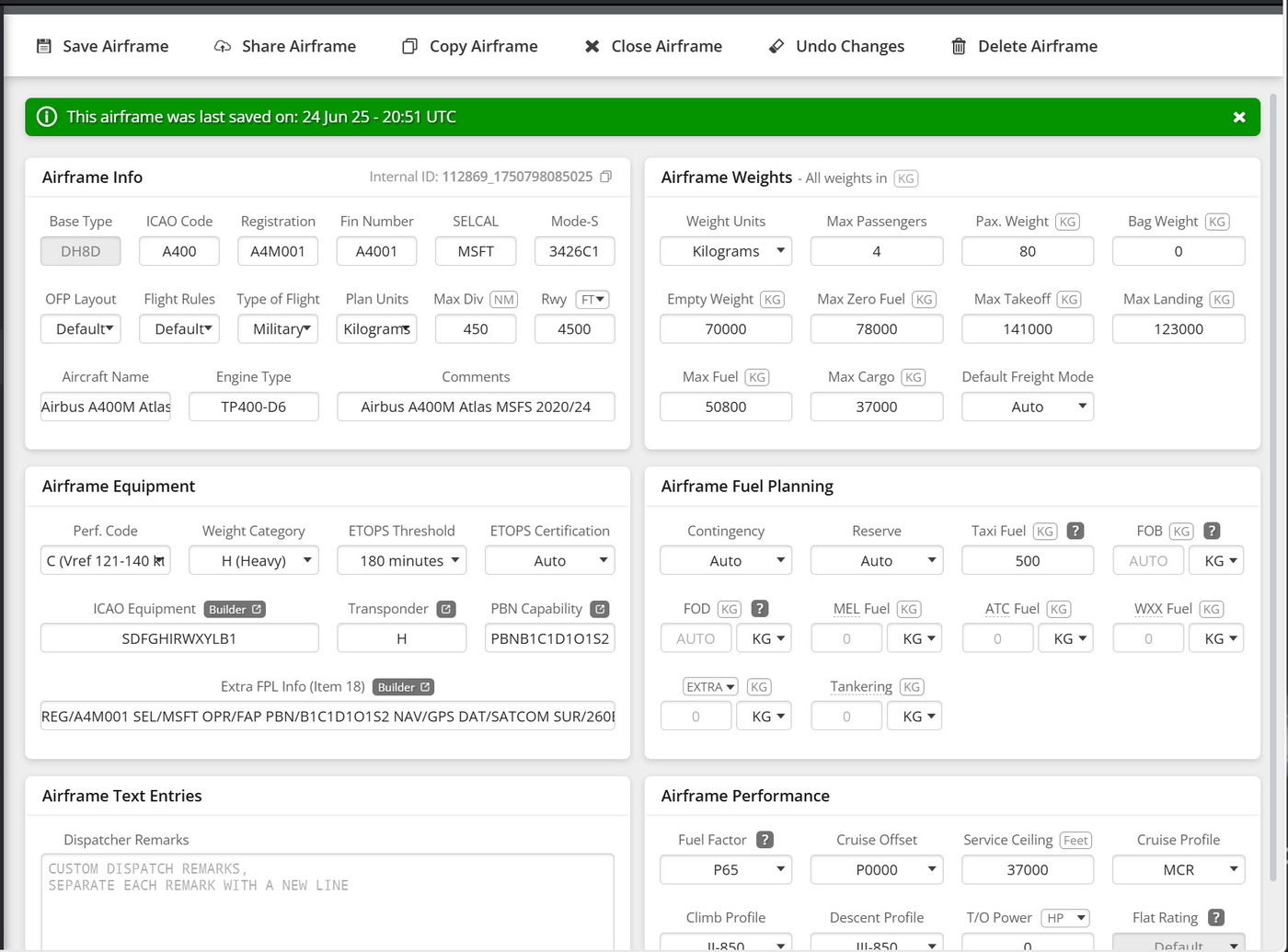The image size is (1288, 952).
Task: Click the Max Takeoff weight field
Action: (1028, 328)
